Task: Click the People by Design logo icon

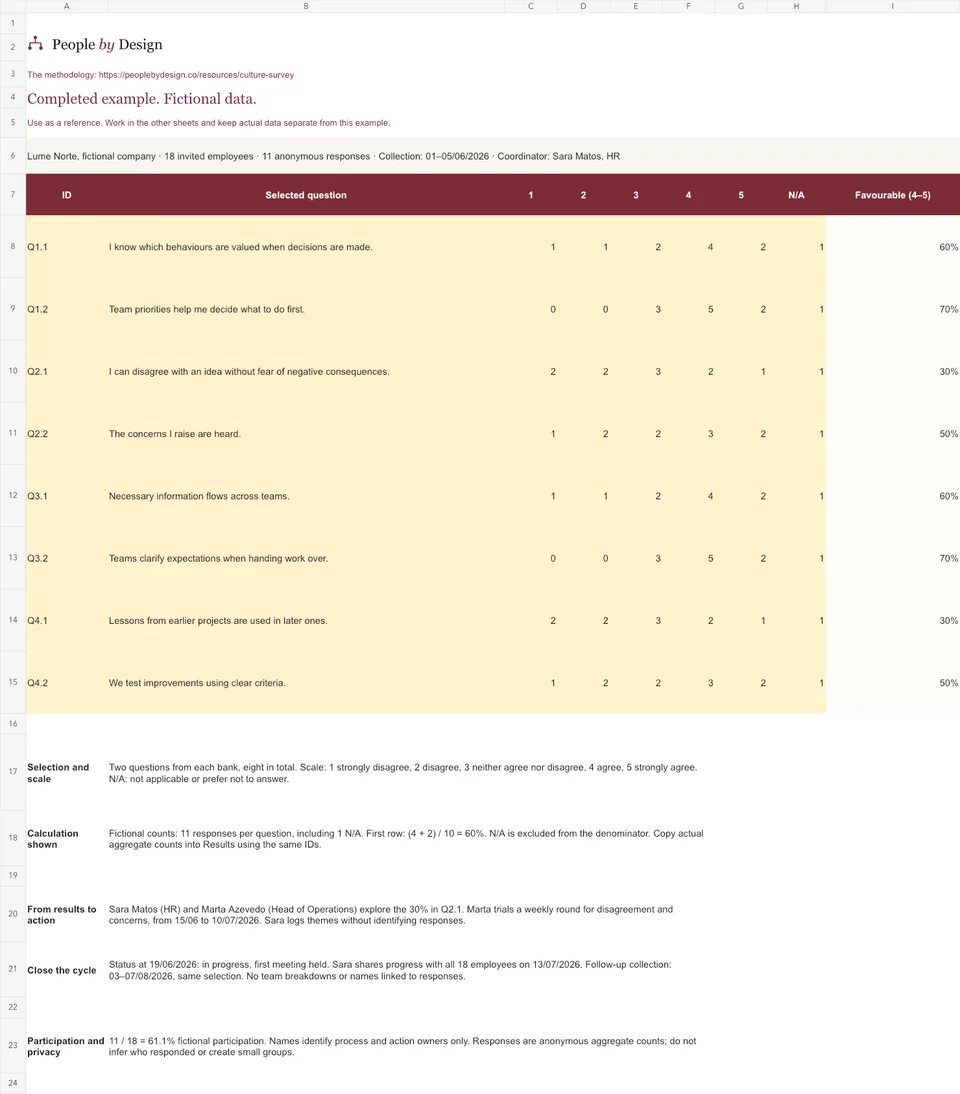Action: (36, 44)
